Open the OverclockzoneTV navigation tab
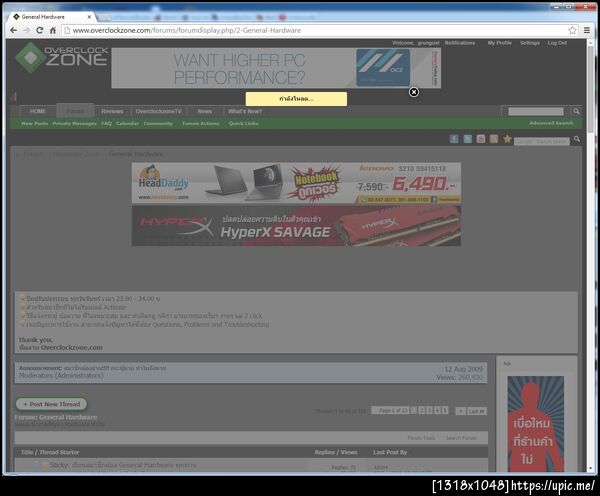 click(158, 111)
